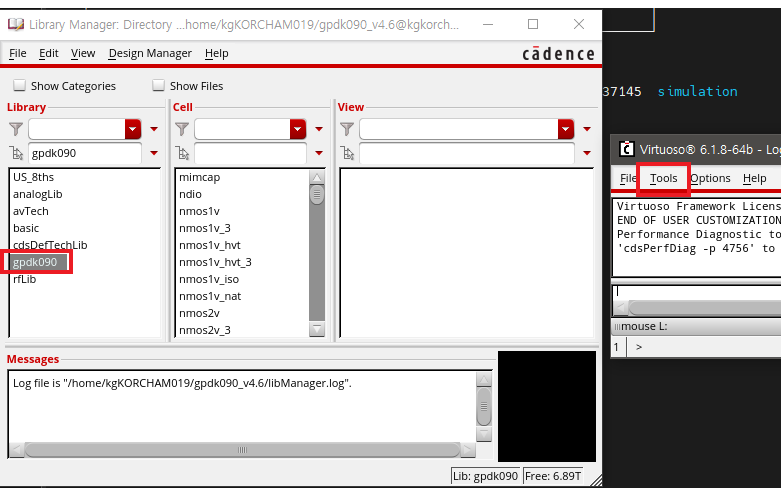Image resolution: width=781 pixels, height=499 pixels.
Task: Enable the Show Files checkbox
Action: pos(158,86)
